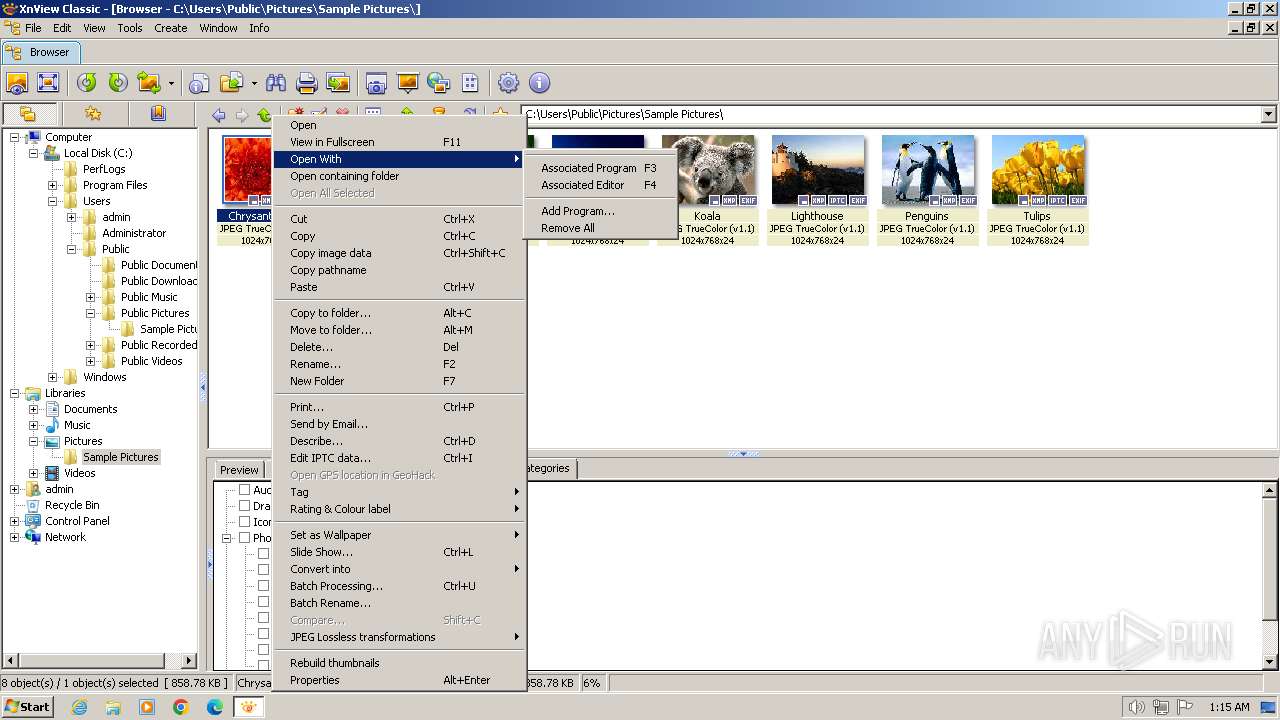Expand the Program Files folder

[x=53, y=185]
